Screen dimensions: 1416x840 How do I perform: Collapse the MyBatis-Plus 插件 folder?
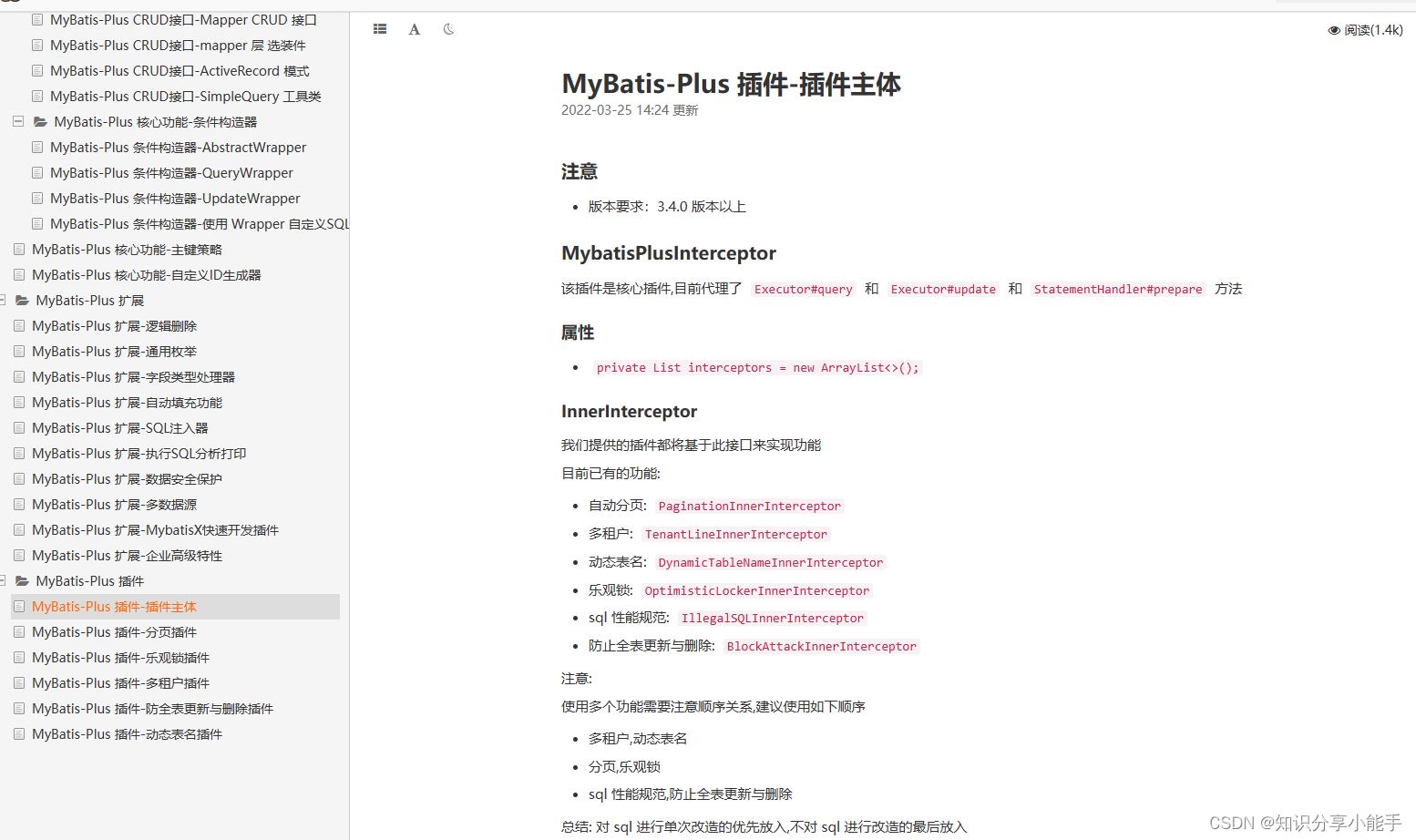[3, 580]
